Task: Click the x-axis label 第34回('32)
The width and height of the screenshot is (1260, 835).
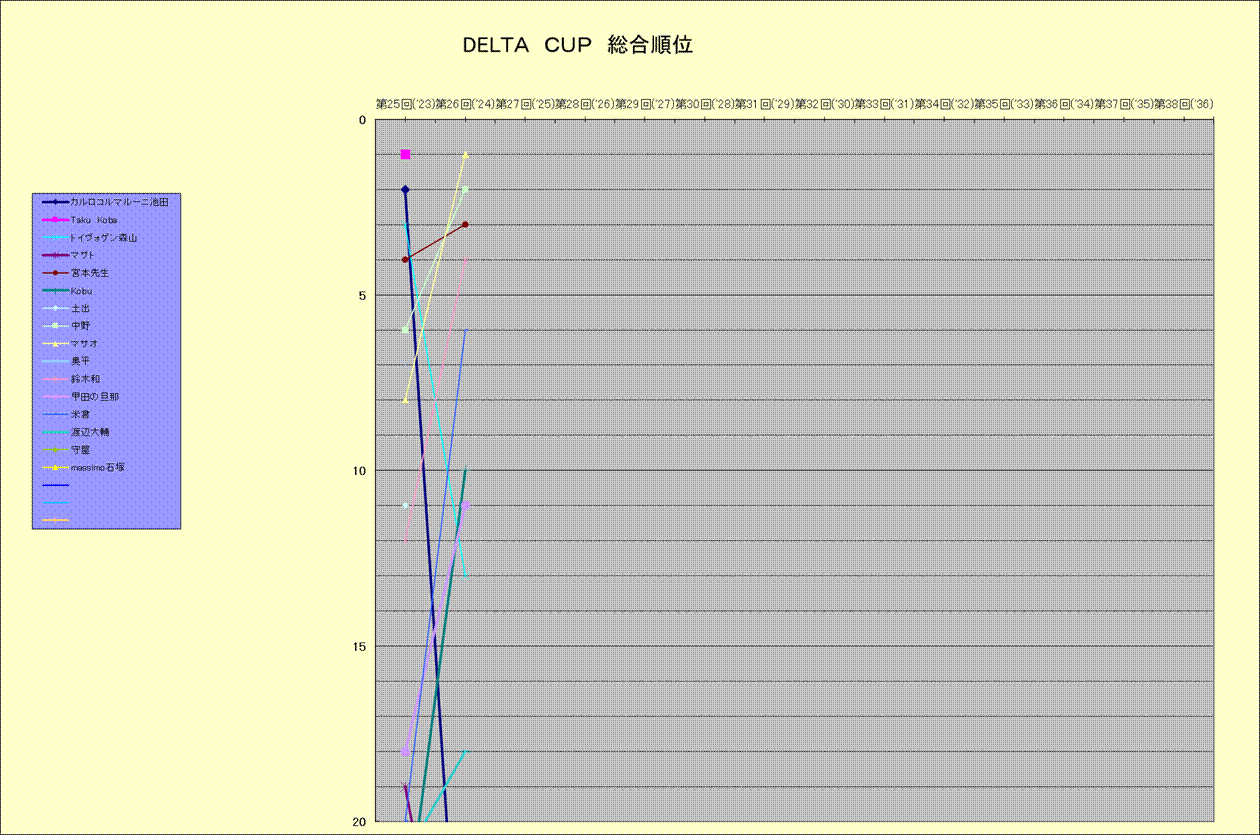Action: [x=945, y=103]
